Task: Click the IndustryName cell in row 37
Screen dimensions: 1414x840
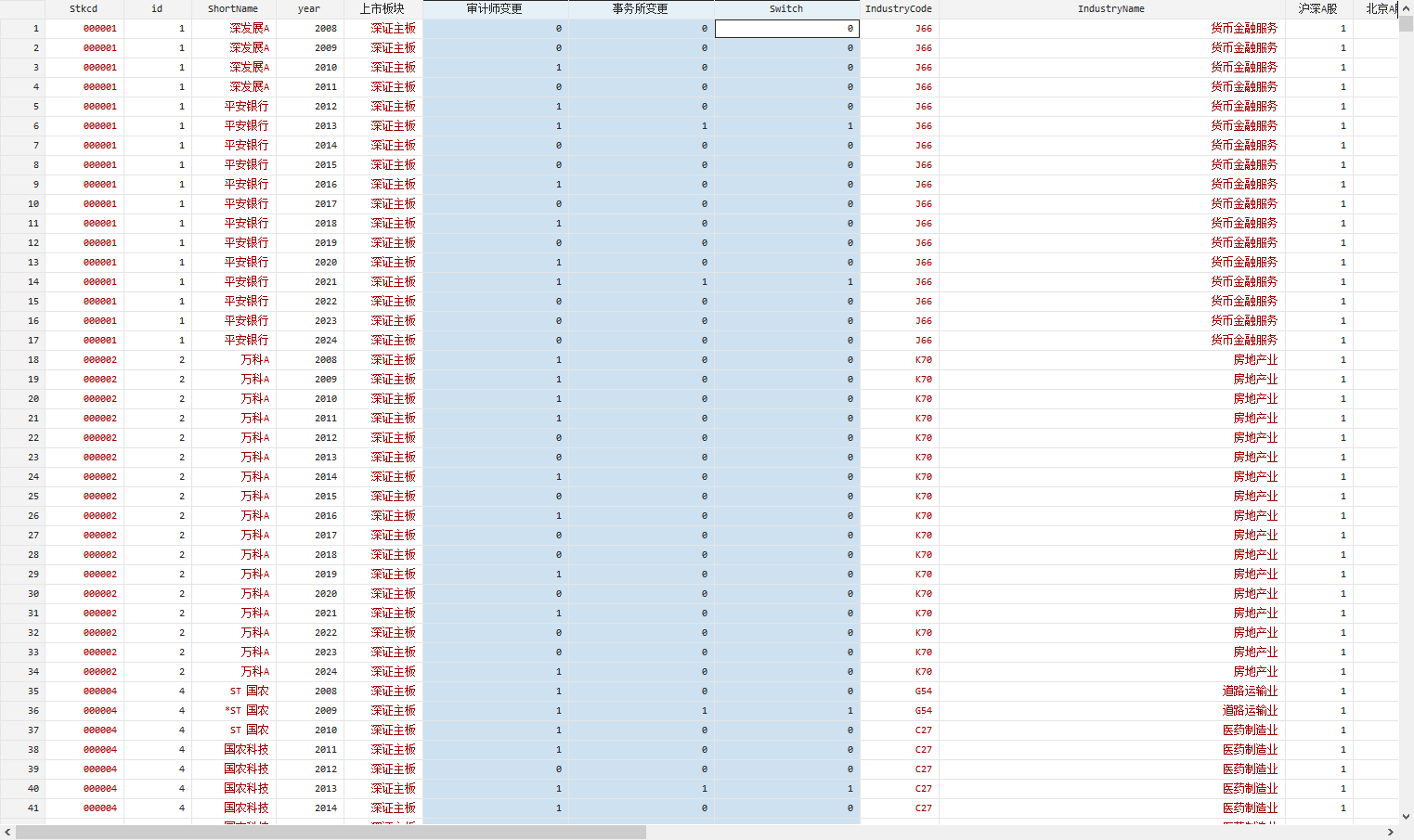Action: click(1111, 730)
